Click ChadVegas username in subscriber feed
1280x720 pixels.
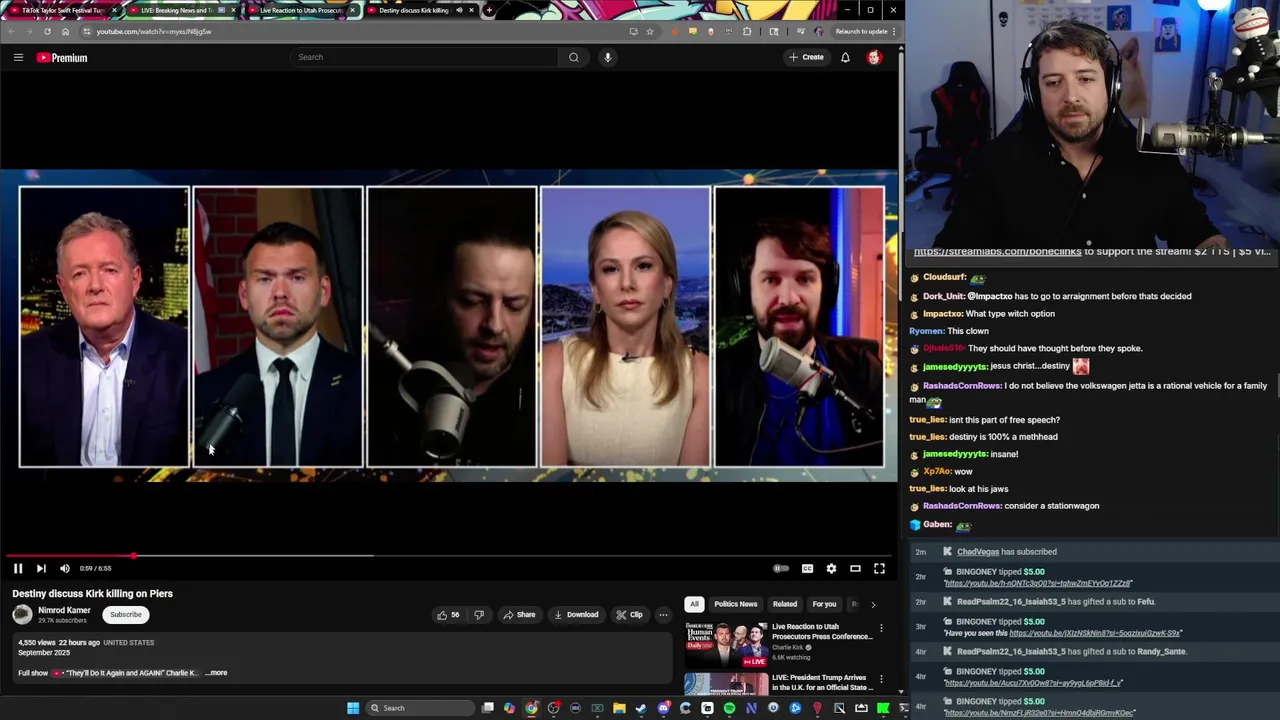(x=978, y=552)
